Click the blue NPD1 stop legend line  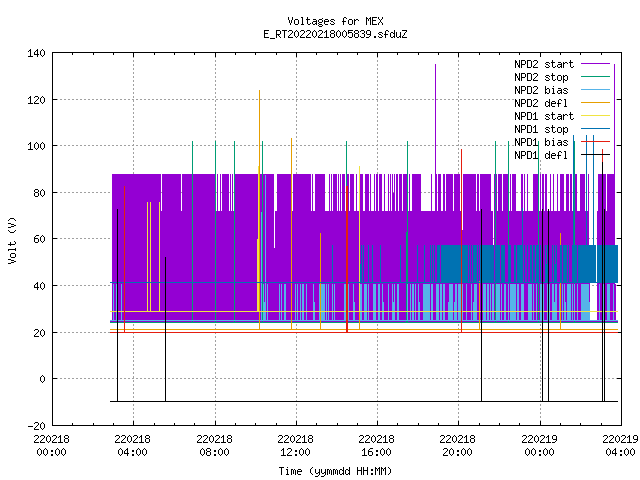click(x=595, y=129)
